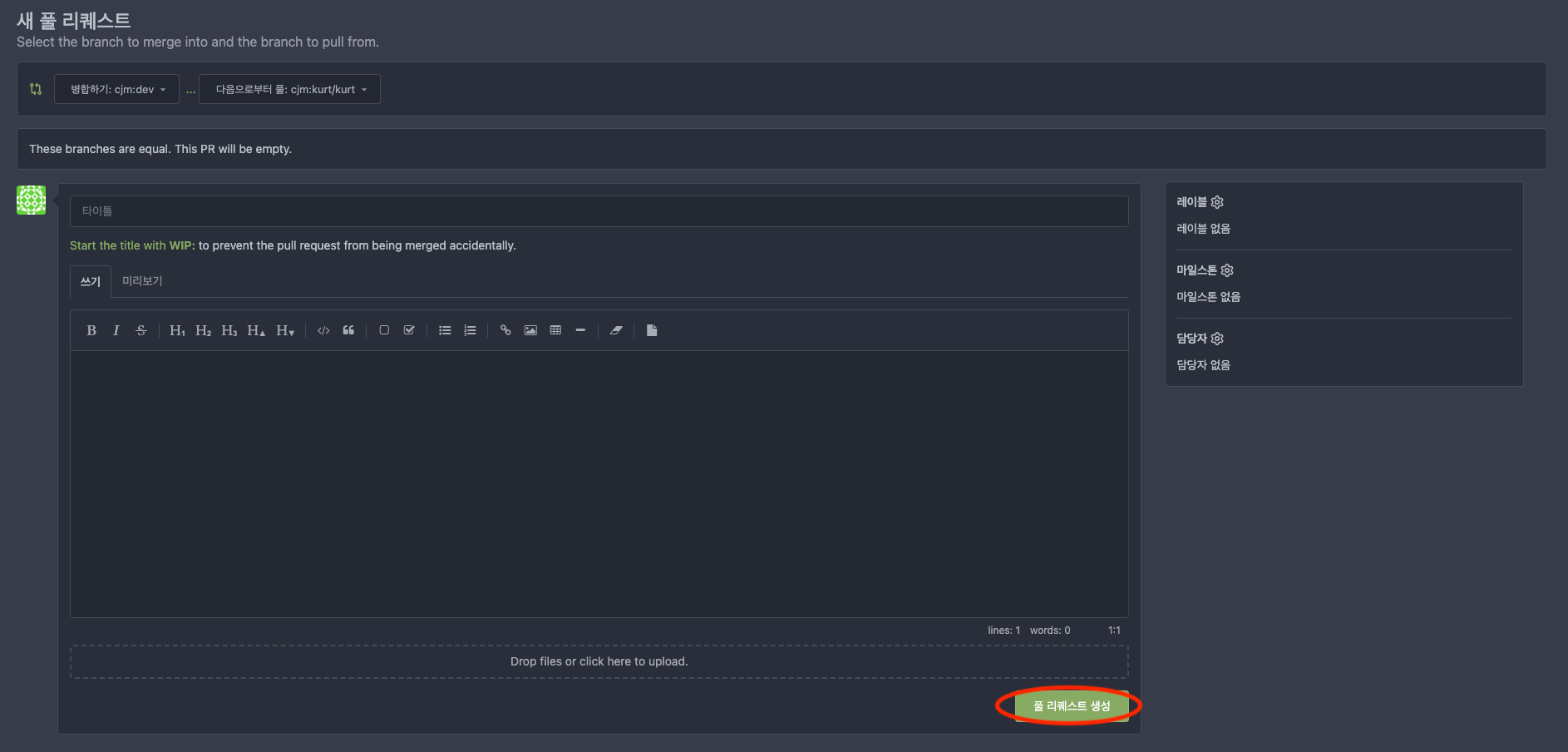
Task: Clear formatting with the eraser icon
Action: click(616, 330)
